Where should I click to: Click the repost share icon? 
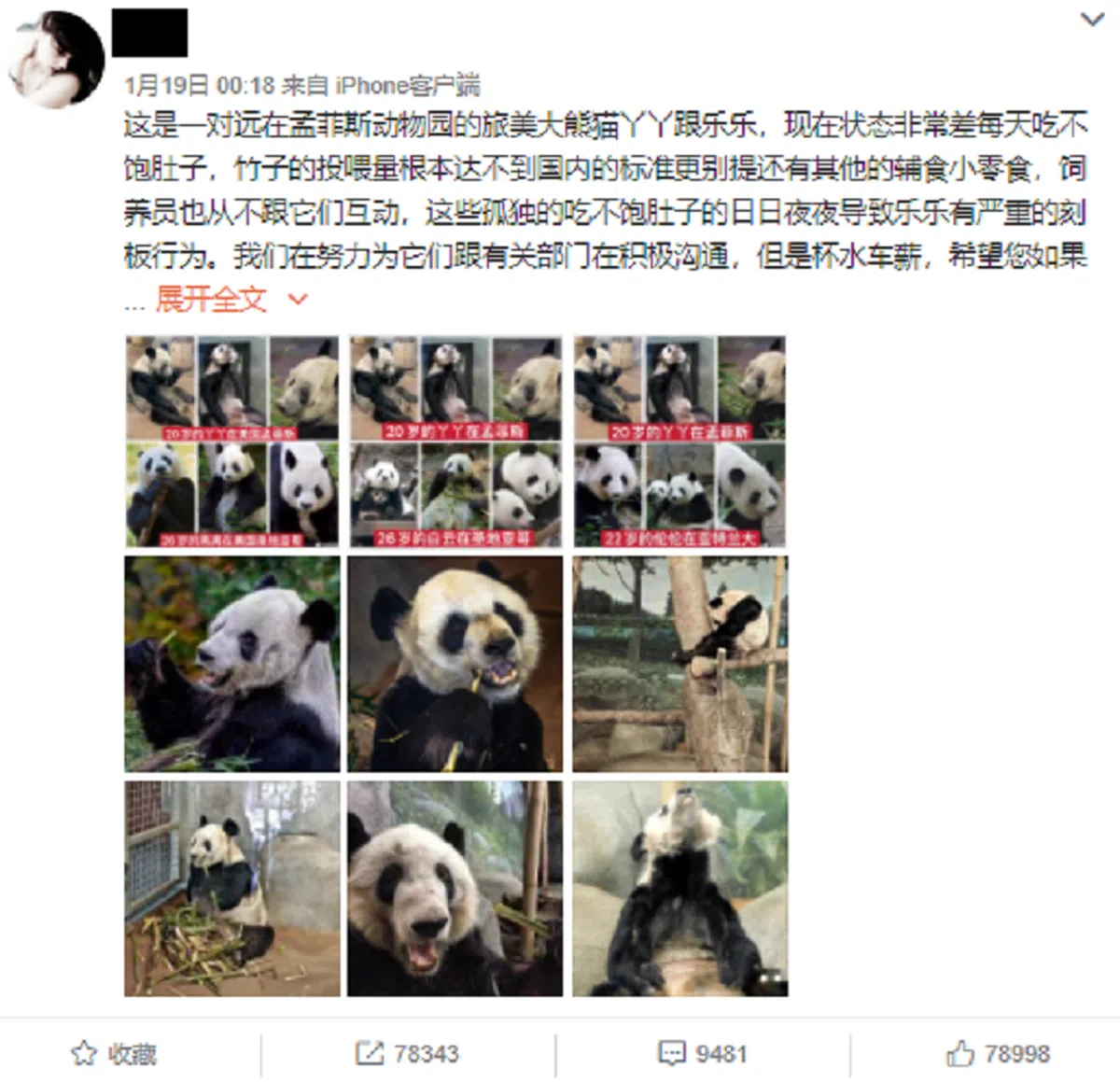tap(369, 1054)
